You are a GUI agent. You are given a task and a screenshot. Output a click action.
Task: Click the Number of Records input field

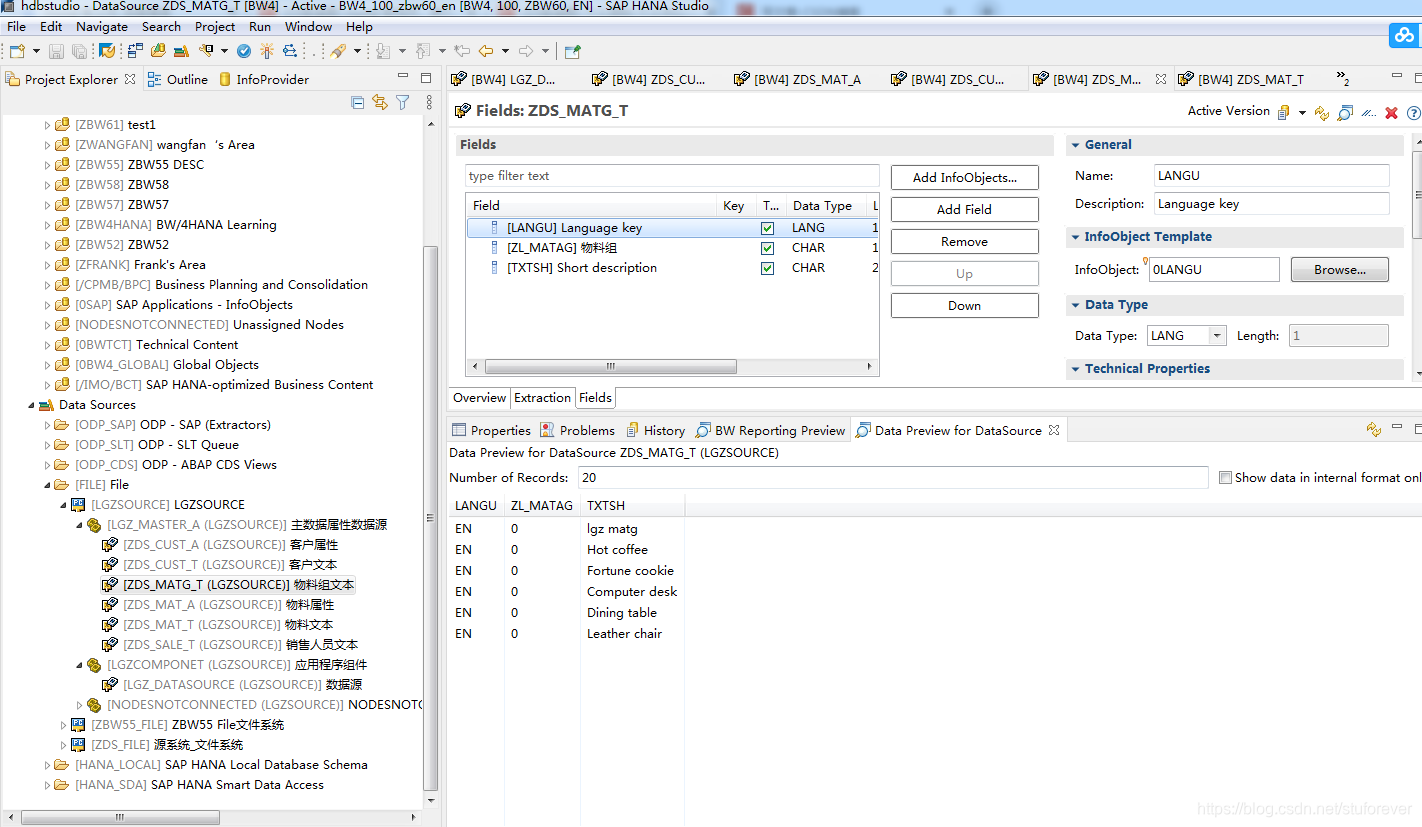coord(893,478)
